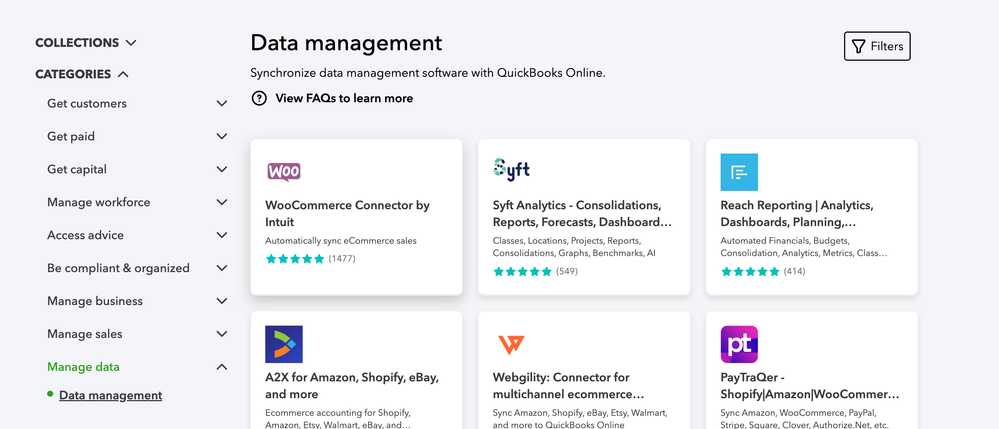Open WooCommerce Connector by Intuit title
Image resolution: width=999 pixels, height=429 pixels.
point(347,213)
